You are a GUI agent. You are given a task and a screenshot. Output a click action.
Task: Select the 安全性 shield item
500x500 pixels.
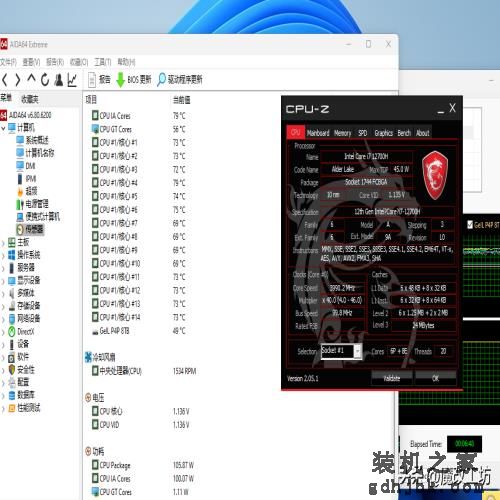[x=21, y=370]
